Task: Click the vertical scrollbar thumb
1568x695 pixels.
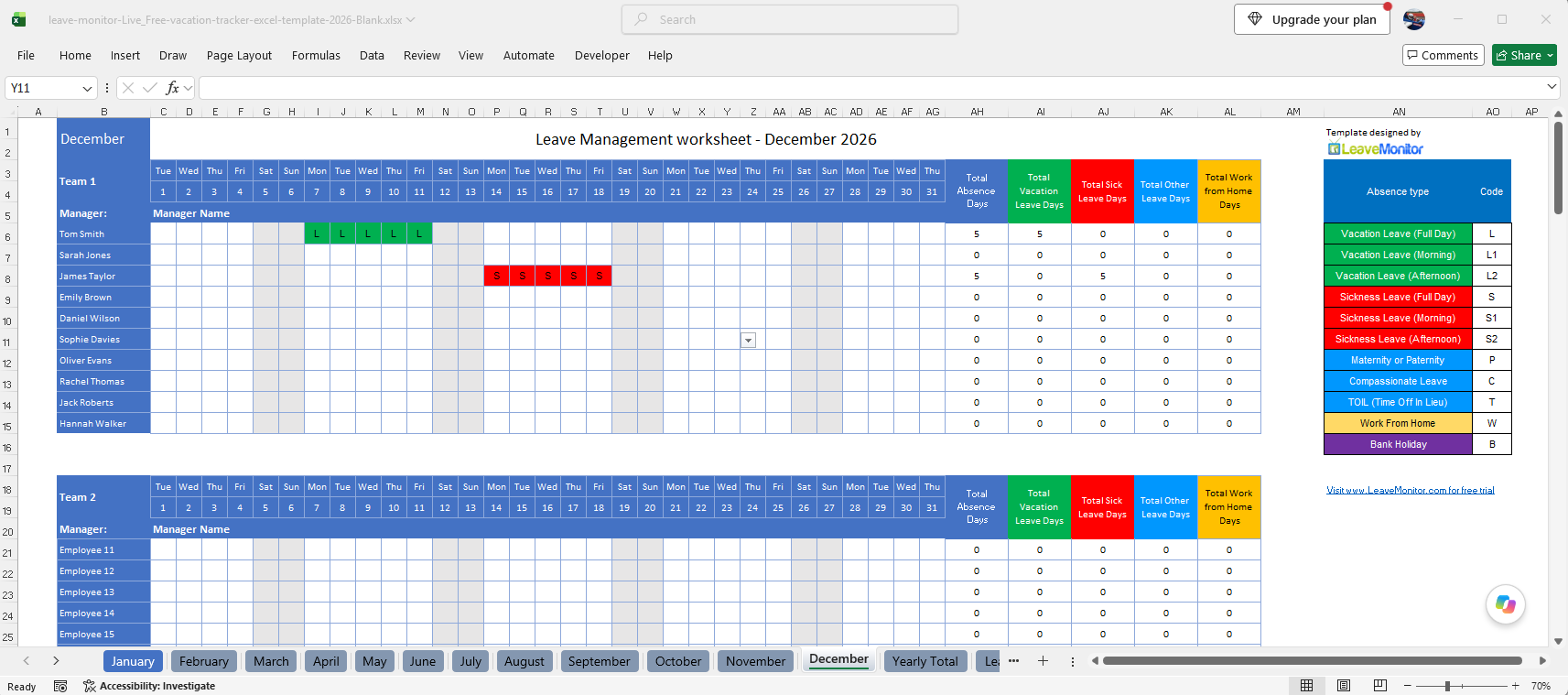Action: point(1558,168)
